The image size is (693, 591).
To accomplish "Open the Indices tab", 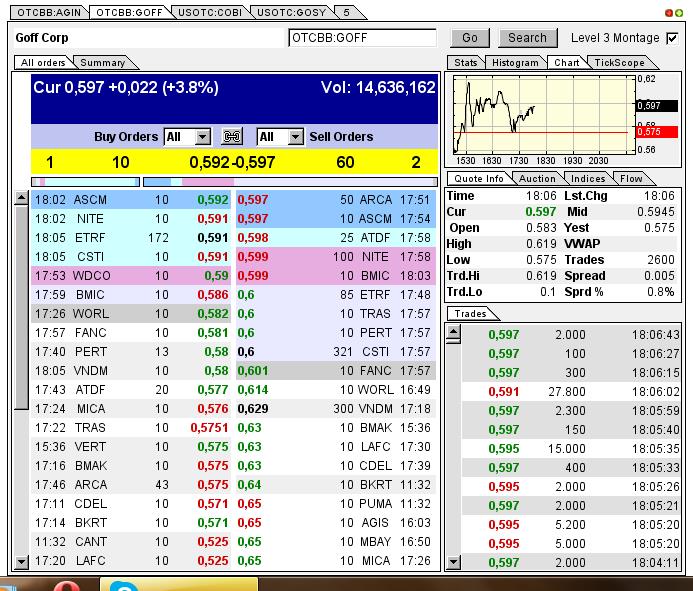I will pyautogui.click(x=588, y=179).
